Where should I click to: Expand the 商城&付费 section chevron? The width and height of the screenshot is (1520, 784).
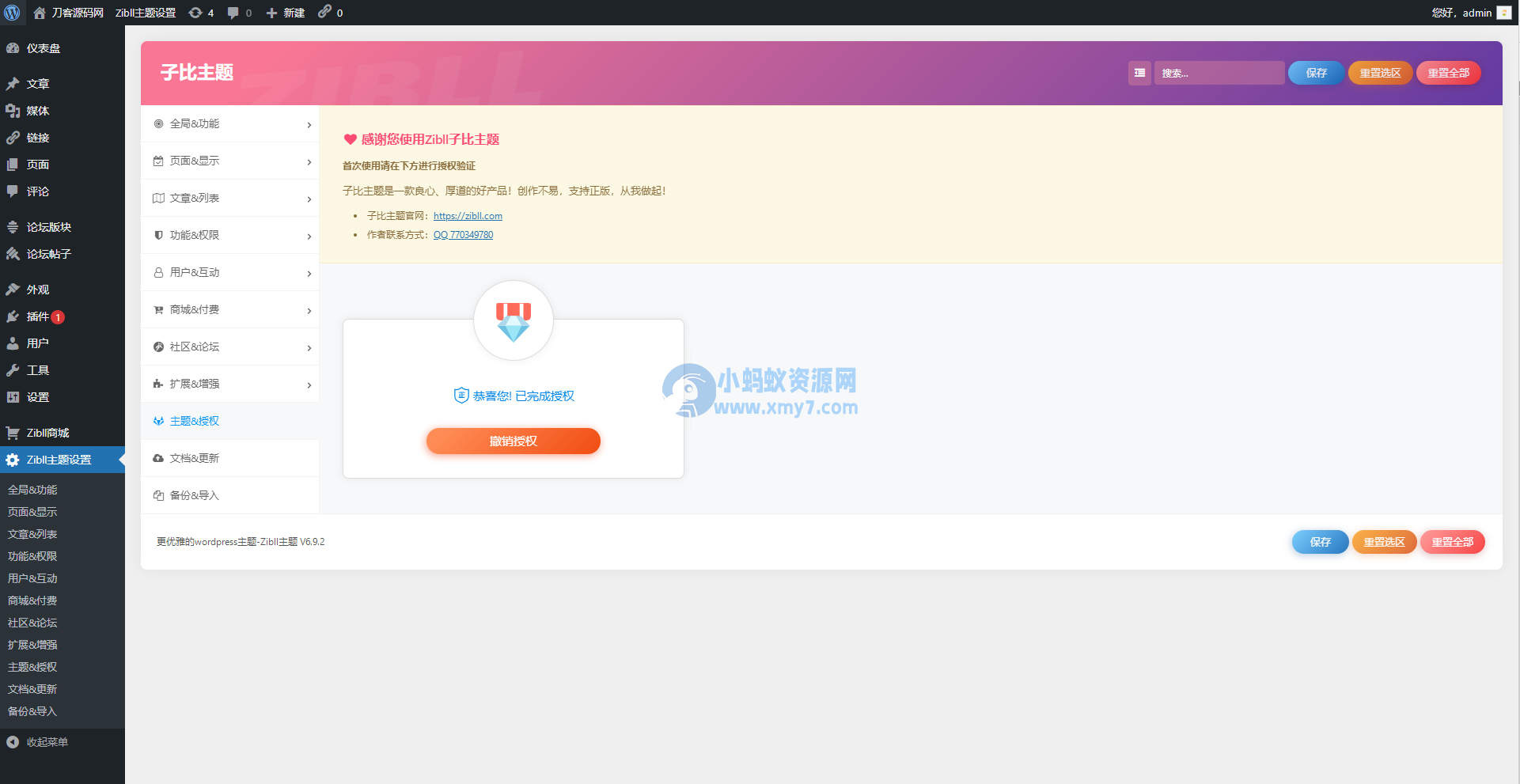[309, 311]
